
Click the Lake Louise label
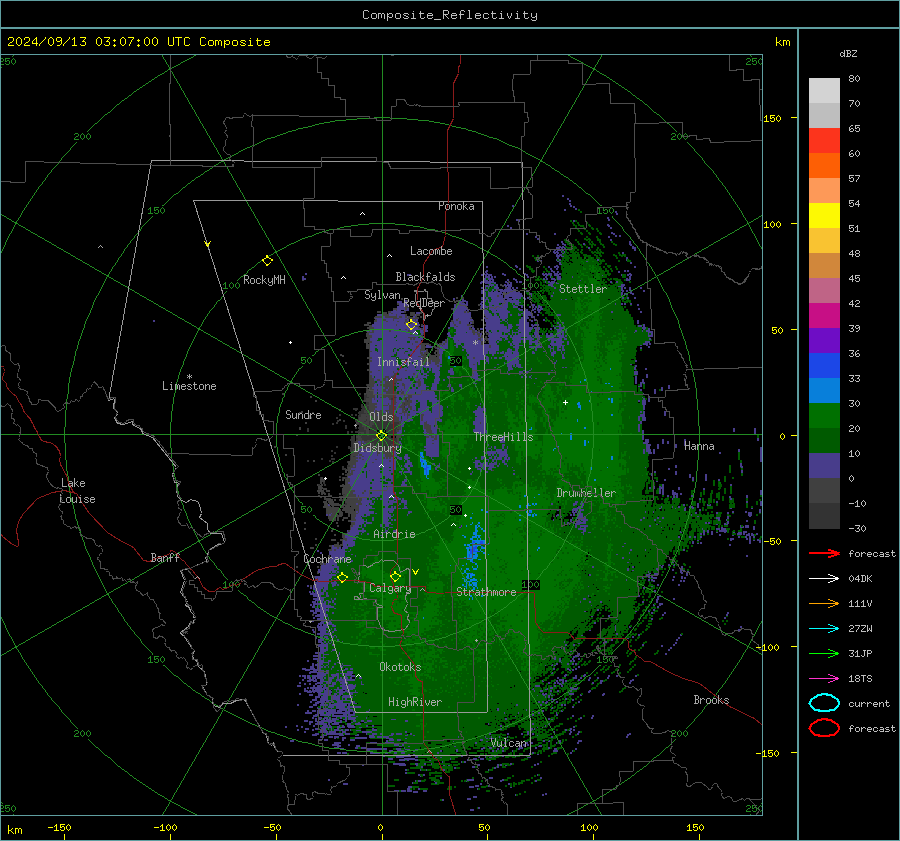tap(77, 491)
